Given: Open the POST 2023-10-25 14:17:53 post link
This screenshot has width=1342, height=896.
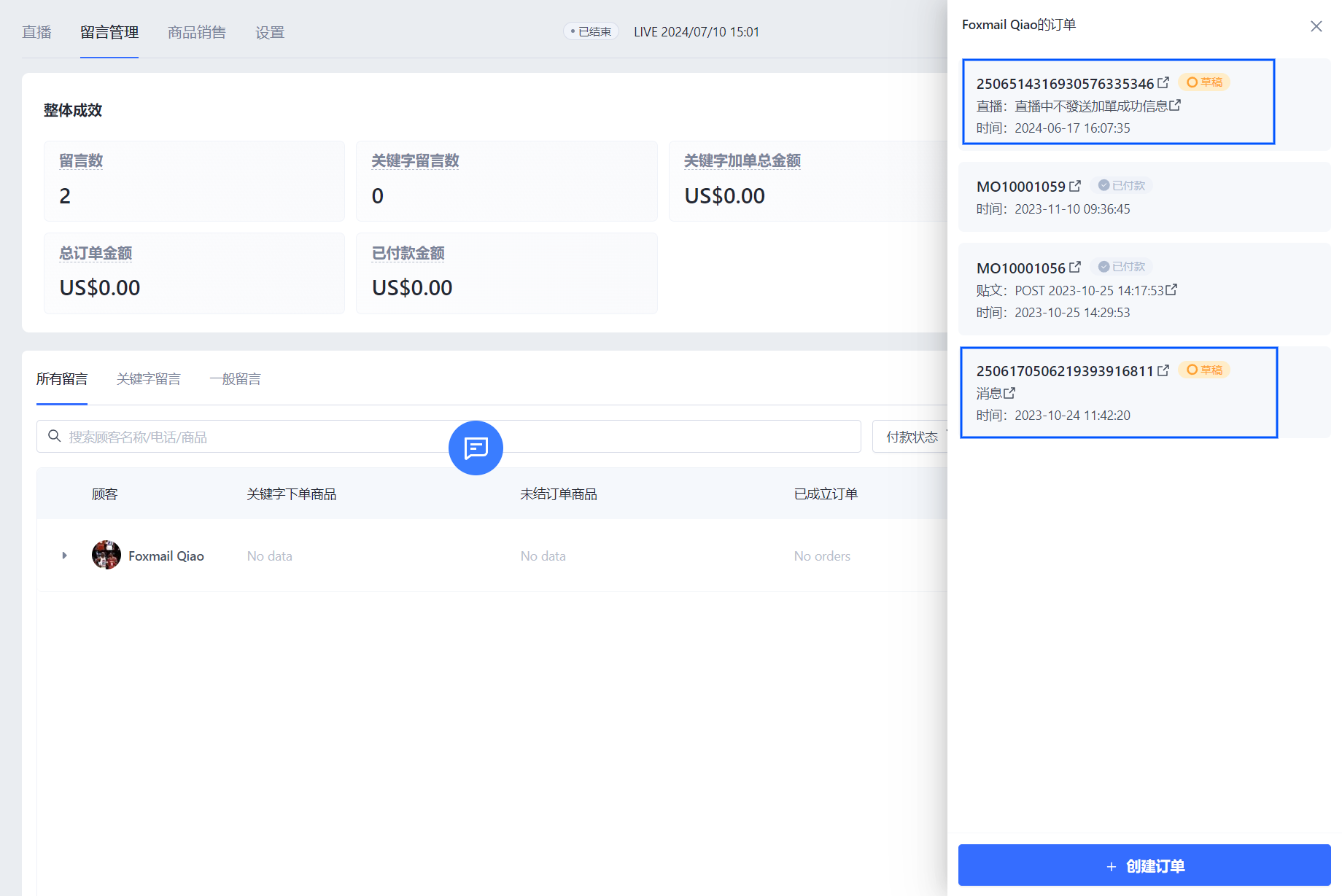Looking at the screenshot, I should [x=1089, y=291].
